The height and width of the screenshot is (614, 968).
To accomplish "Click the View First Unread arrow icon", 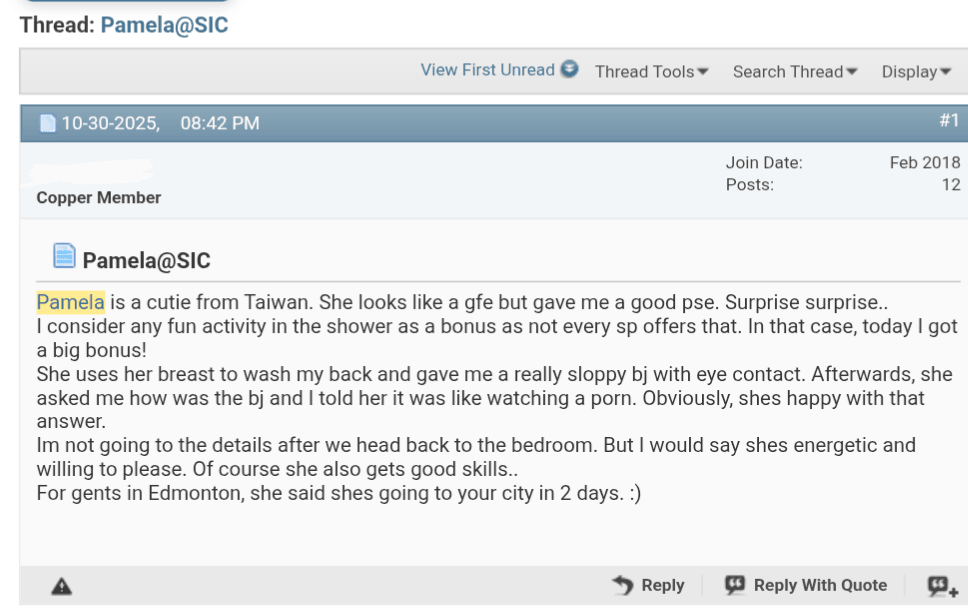I will tap(570, 70).
